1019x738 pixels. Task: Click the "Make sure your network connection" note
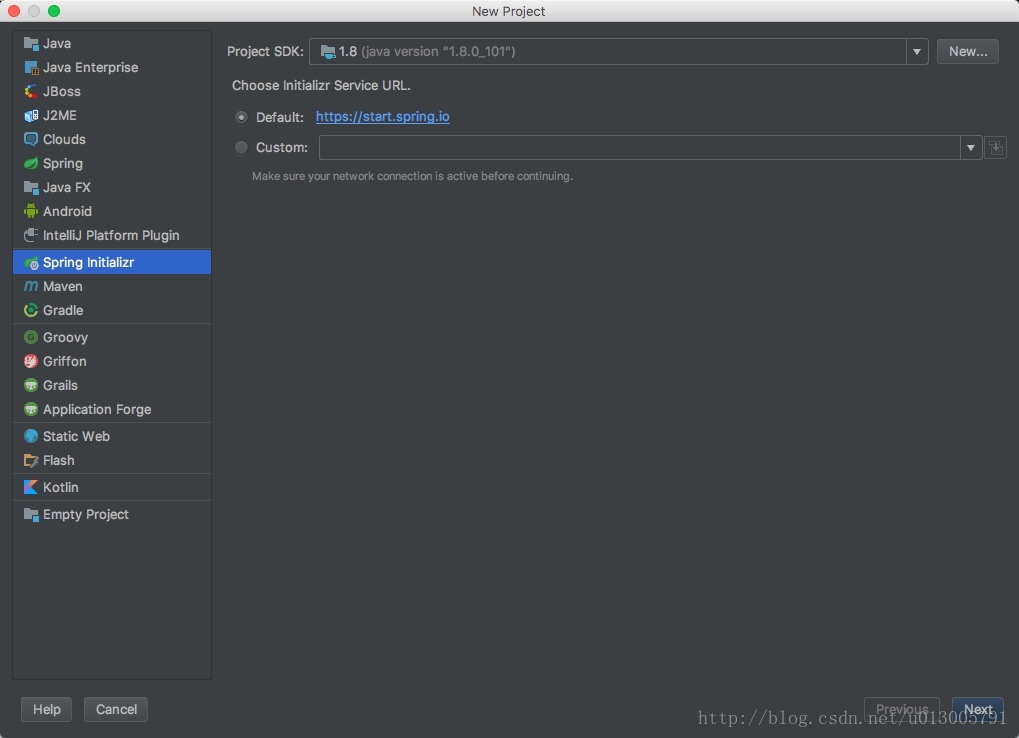click(x=412, y=176)
